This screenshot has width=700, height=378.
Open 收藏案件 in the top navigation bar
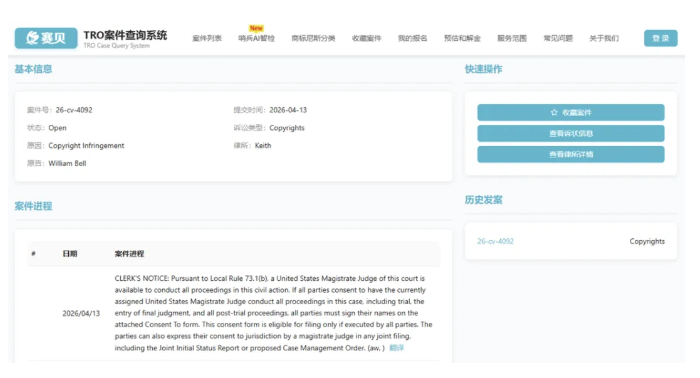[x=366, y=38]
